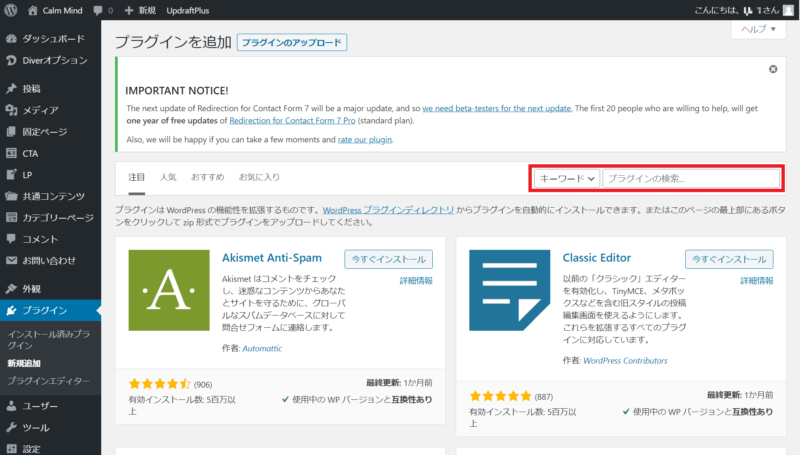Click the プラグインの検索 search field

click(x=691, y=179)
